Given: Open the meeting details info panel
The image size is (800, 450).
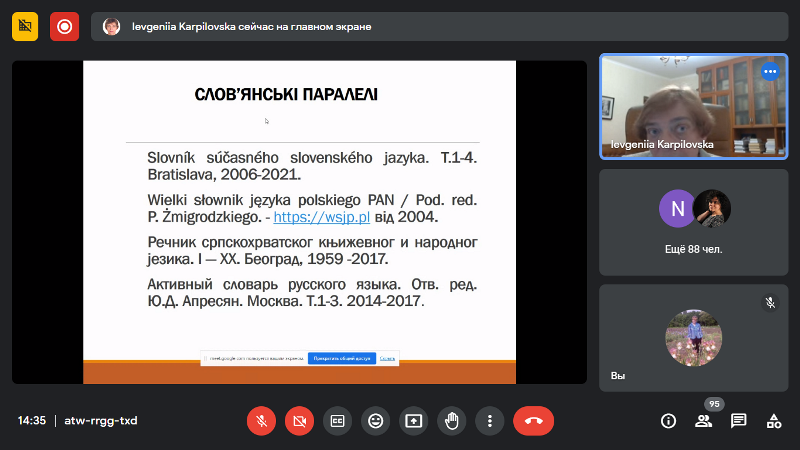Looking at the screenshot, I should pyautogui.click(x=669, y=421).
